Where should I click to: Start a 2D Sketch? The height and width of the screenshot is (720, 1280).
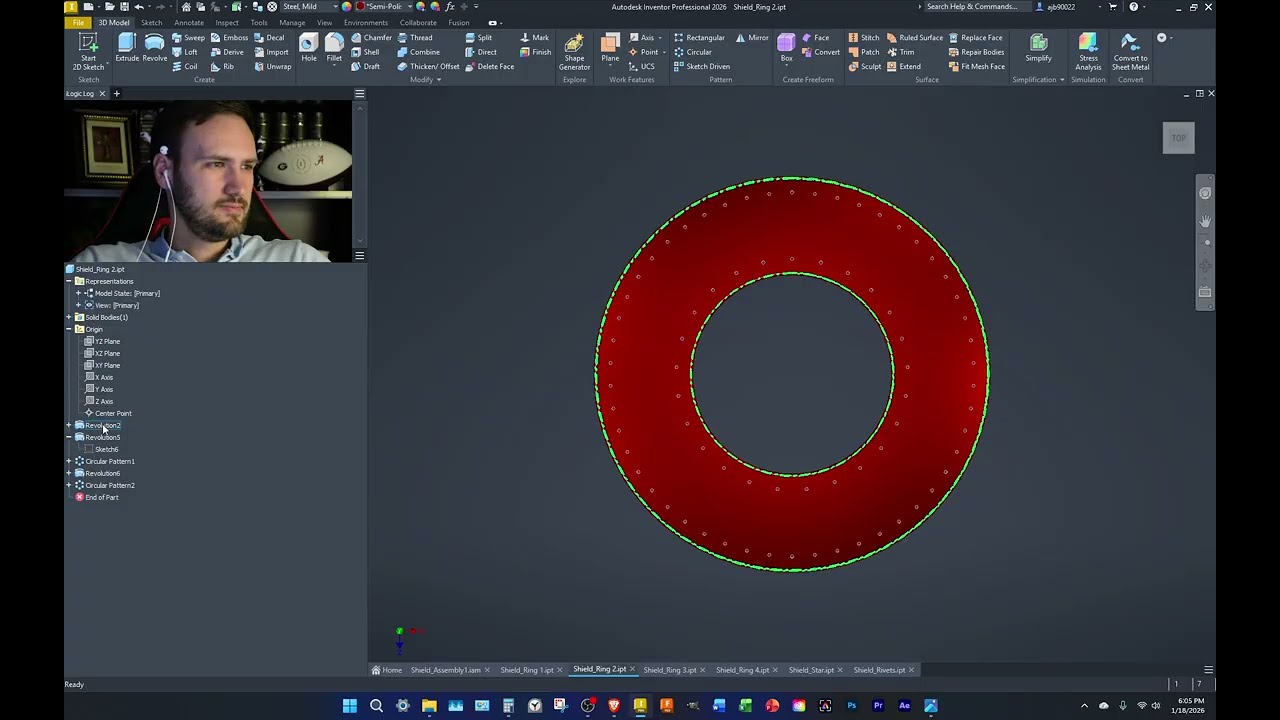tap(88, 51)
